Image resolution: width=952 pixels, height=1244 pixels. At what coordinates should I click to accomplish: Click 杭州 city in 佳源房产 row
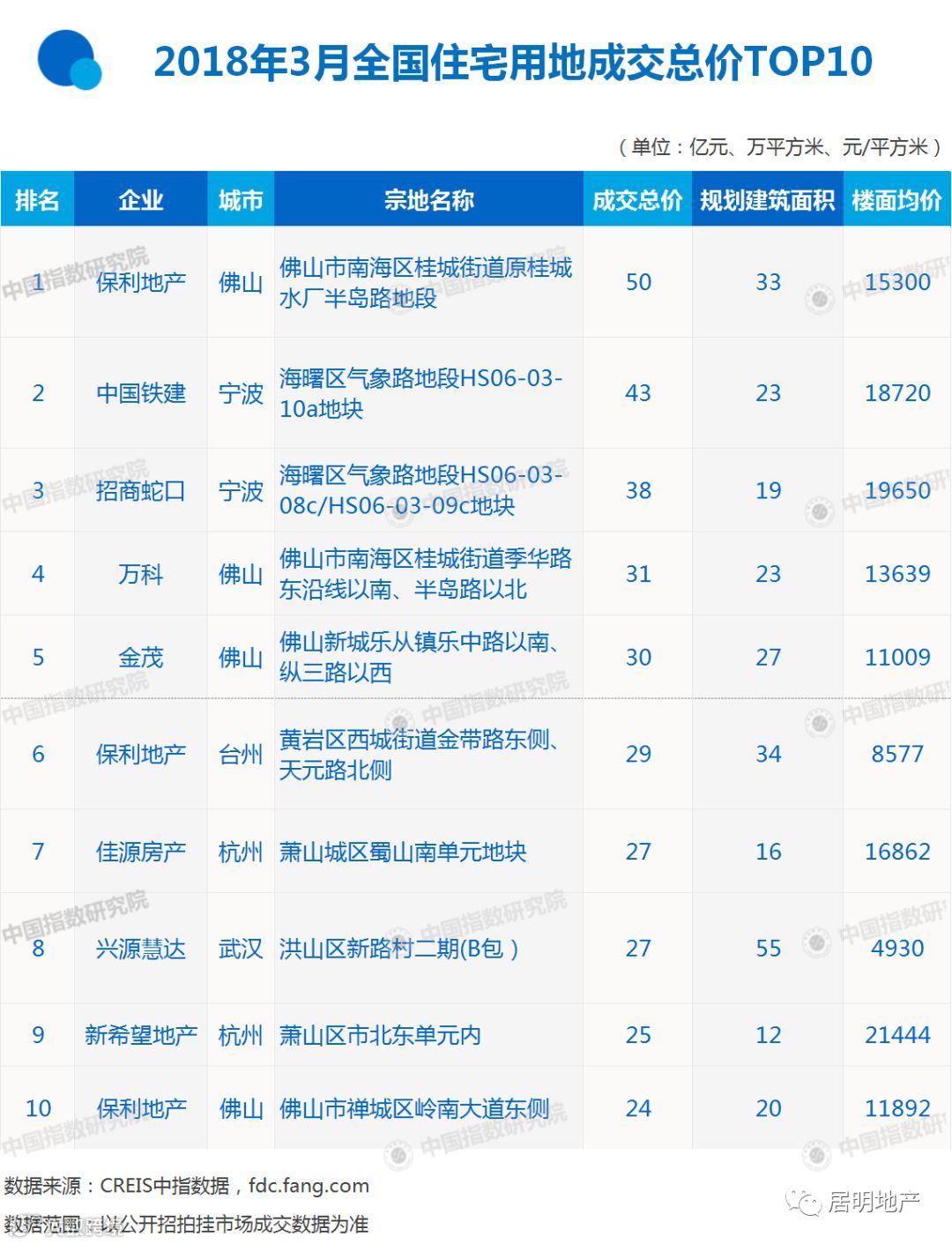click(241, 852)
